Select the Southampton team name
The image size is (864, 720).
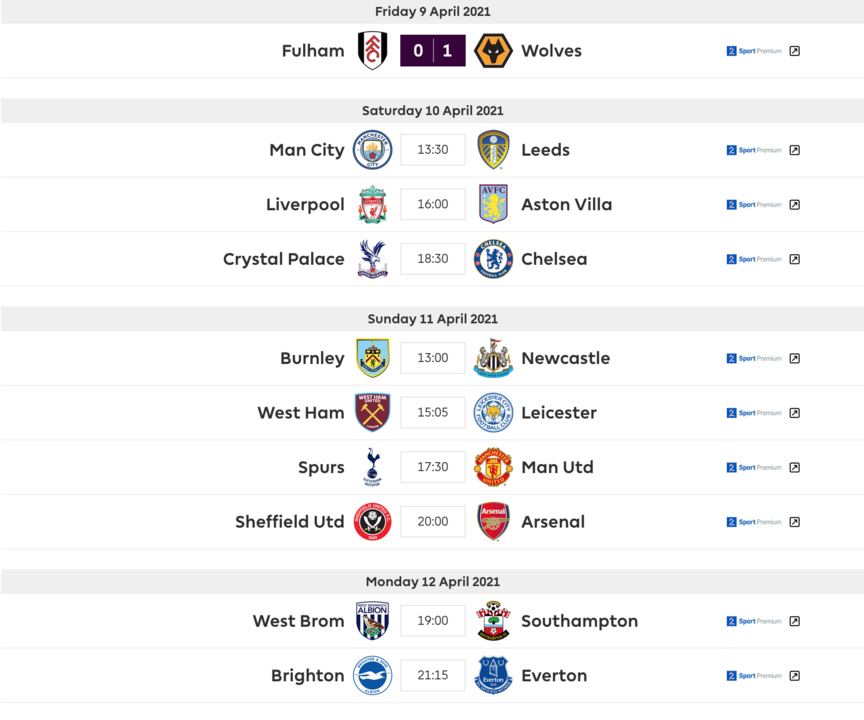tap(579, 621)
